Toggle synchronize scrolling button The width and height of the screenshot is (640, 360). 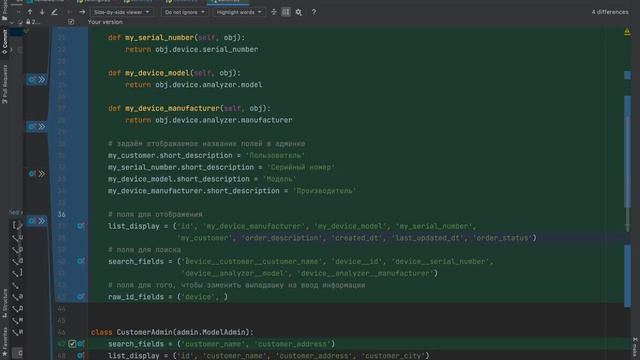286,12
